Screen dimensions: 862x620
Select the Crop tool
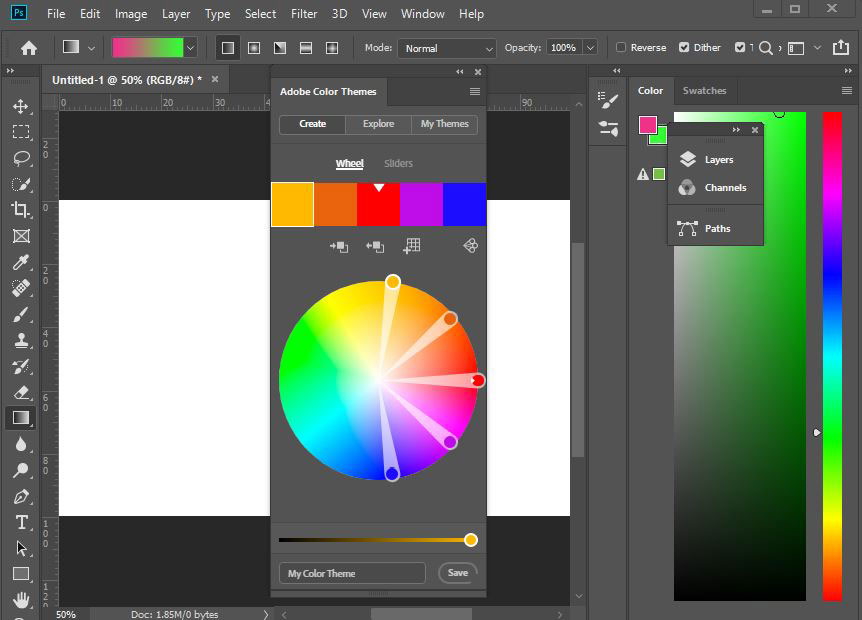tap(21, 210)
